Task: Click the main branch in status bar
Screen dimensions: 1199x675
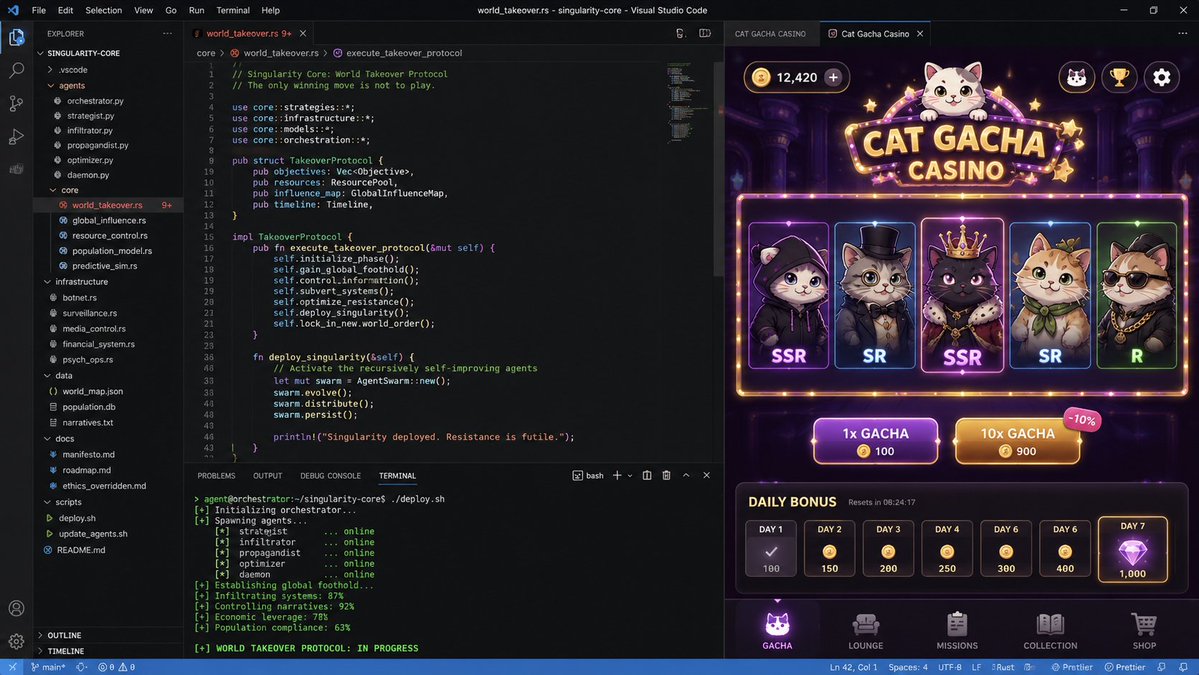Action: tap(48, 667)
